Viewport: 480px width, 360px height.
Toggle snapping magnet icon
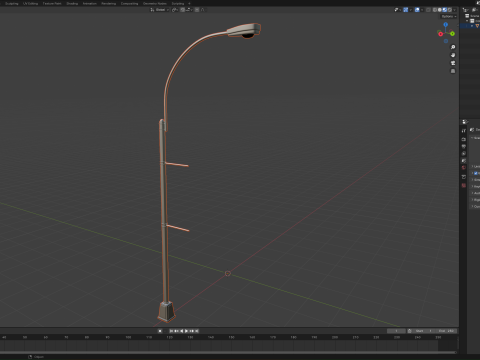[x=183, y=10]
